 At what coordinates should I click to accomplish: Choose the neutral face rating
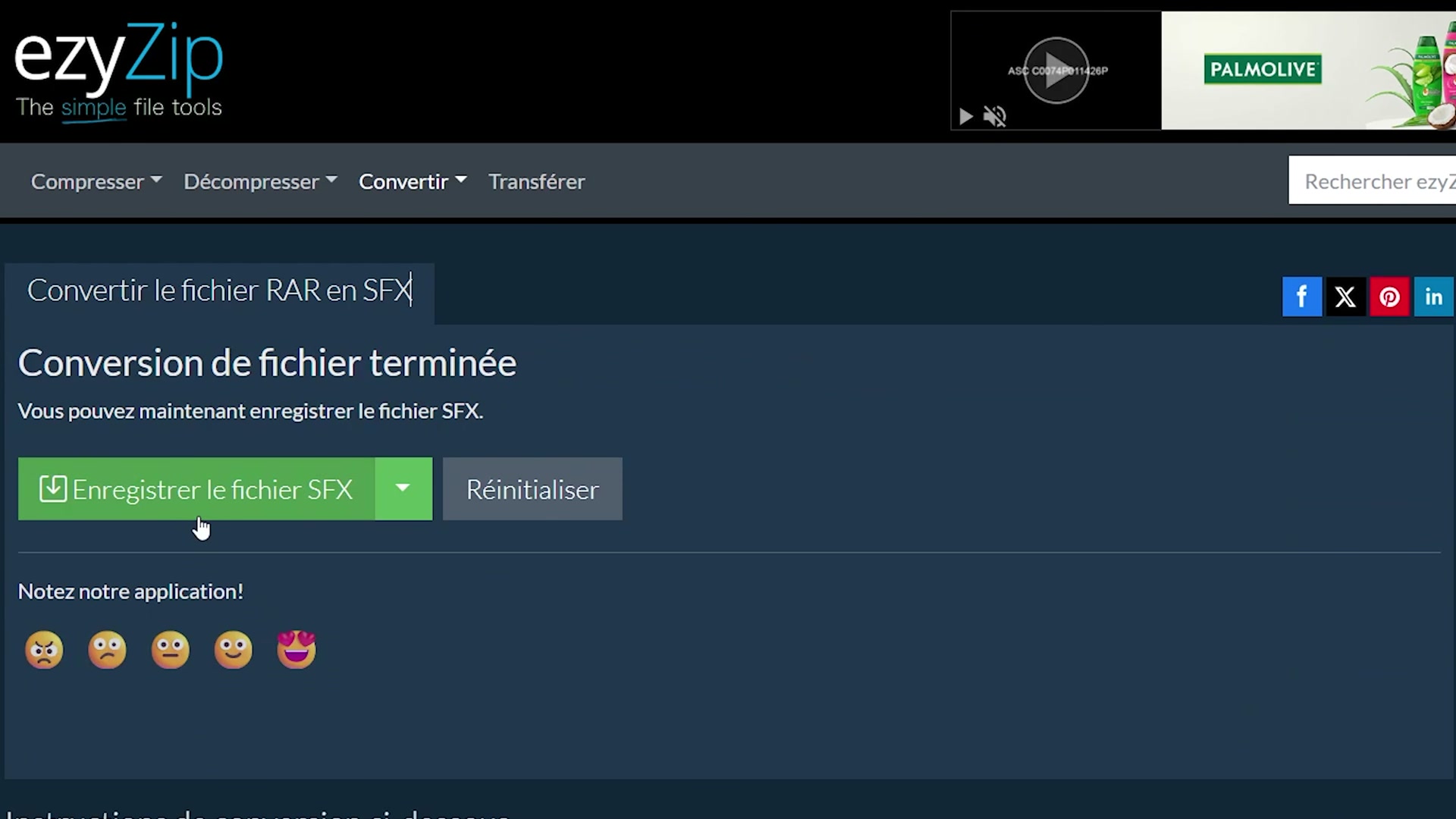pos(170,649)
